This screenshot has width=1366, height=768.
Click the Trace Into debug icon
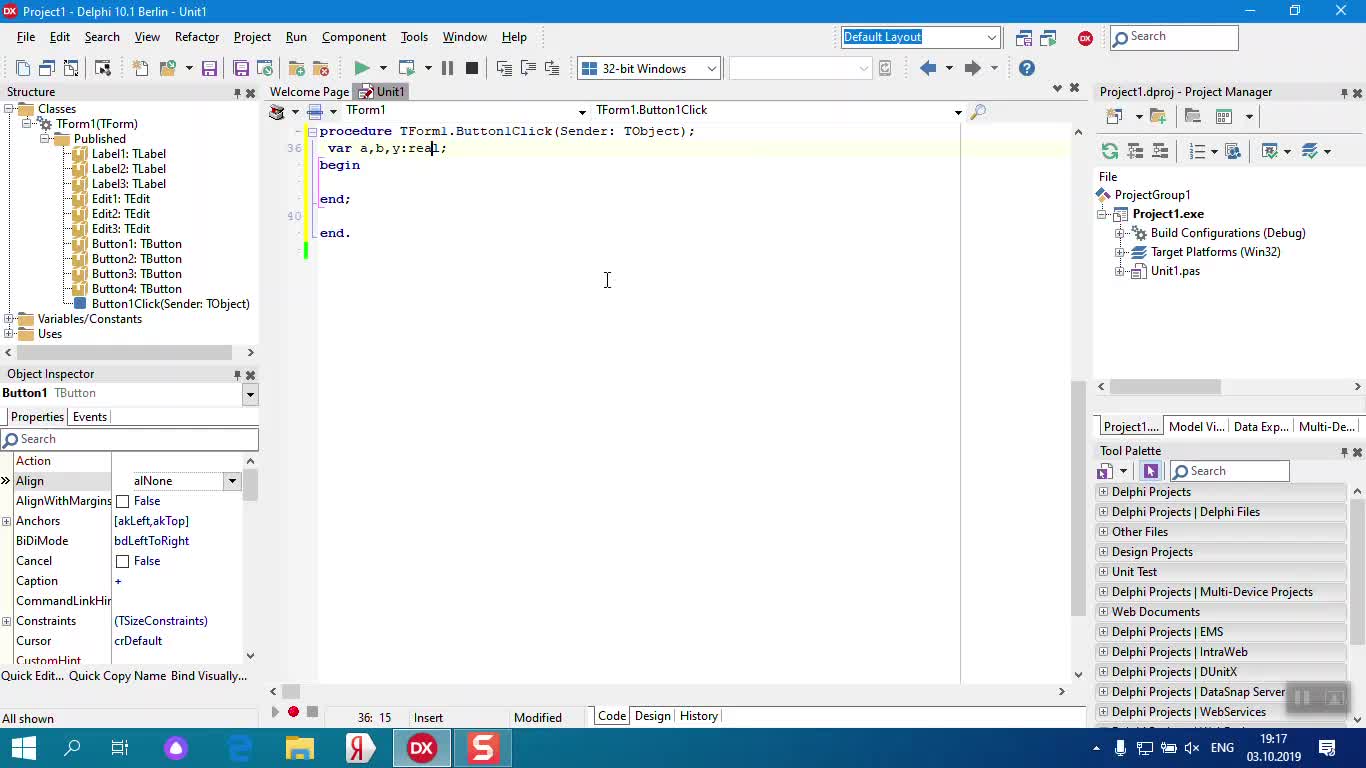click(504, 68)
